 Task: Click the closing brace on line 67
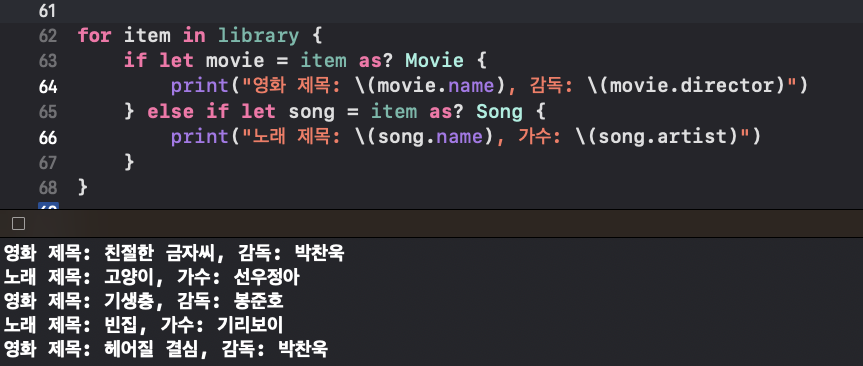pyautogui.click(x=129, y=162)
